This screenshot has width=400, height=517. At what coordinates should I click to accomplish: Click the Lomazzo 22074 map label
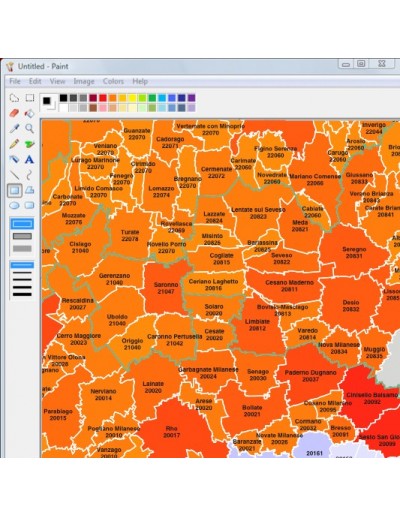[x=161, y=192]
